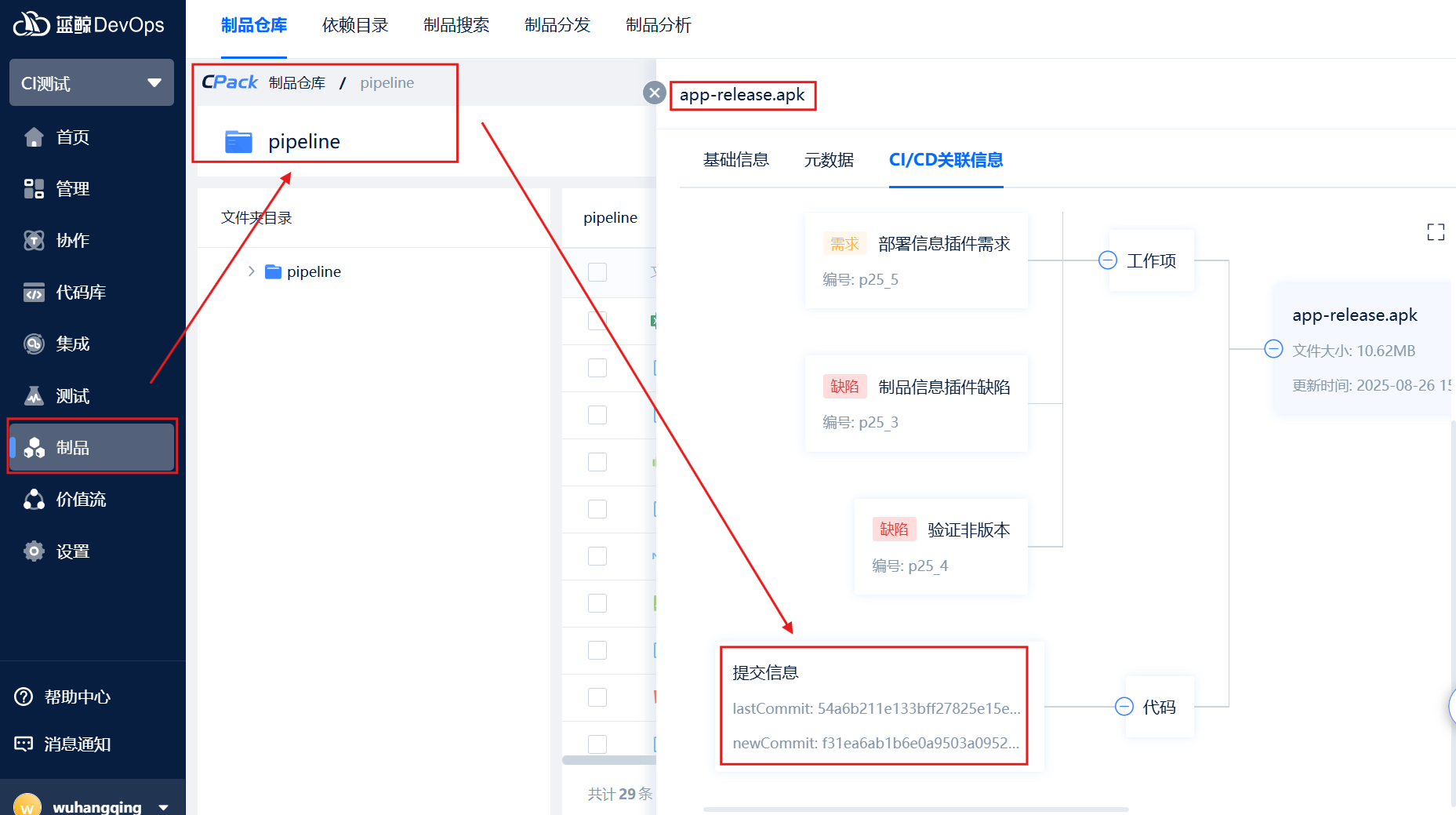Open 设置 settings gear icon
The height and width of the screenshot is (815, 1456).
tap(34, 551)
